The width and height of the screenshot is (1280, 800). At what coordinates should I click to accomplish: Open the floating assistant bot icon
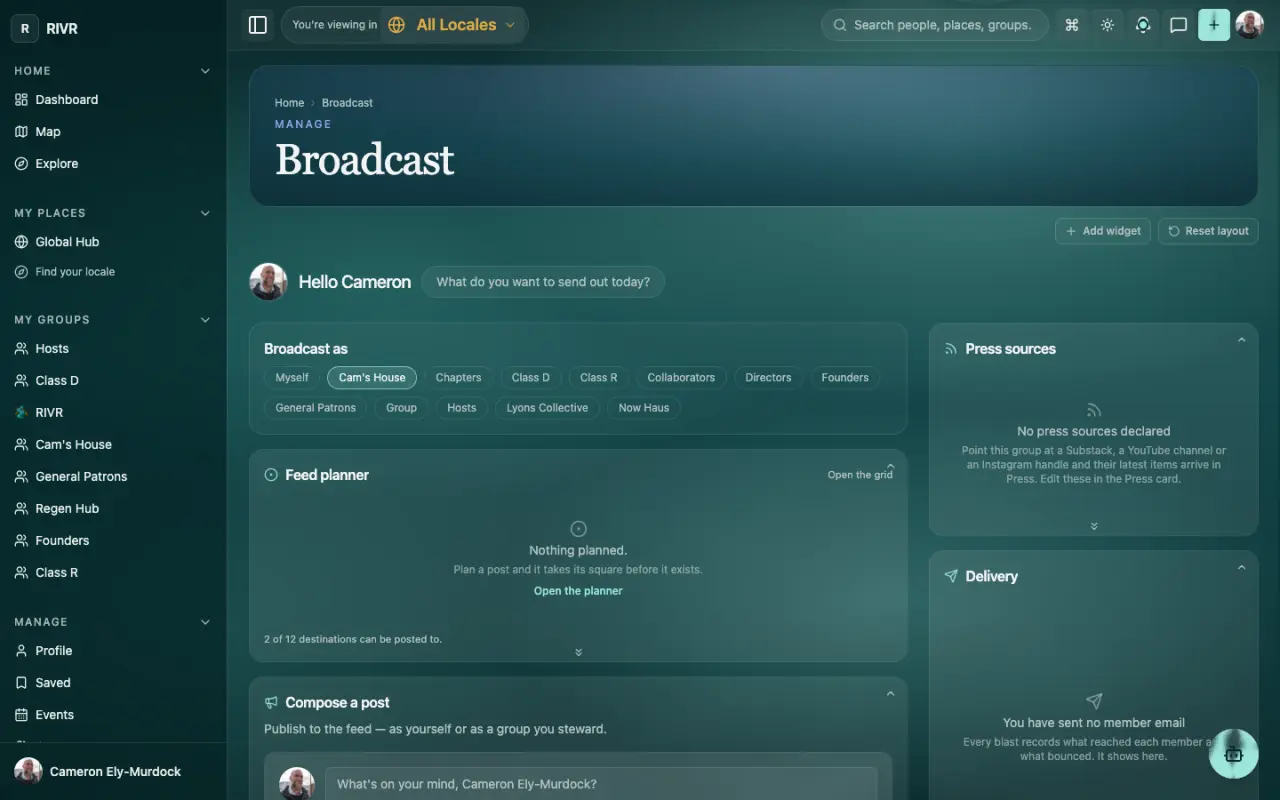pyautogui.click(x=1233, y=754)
